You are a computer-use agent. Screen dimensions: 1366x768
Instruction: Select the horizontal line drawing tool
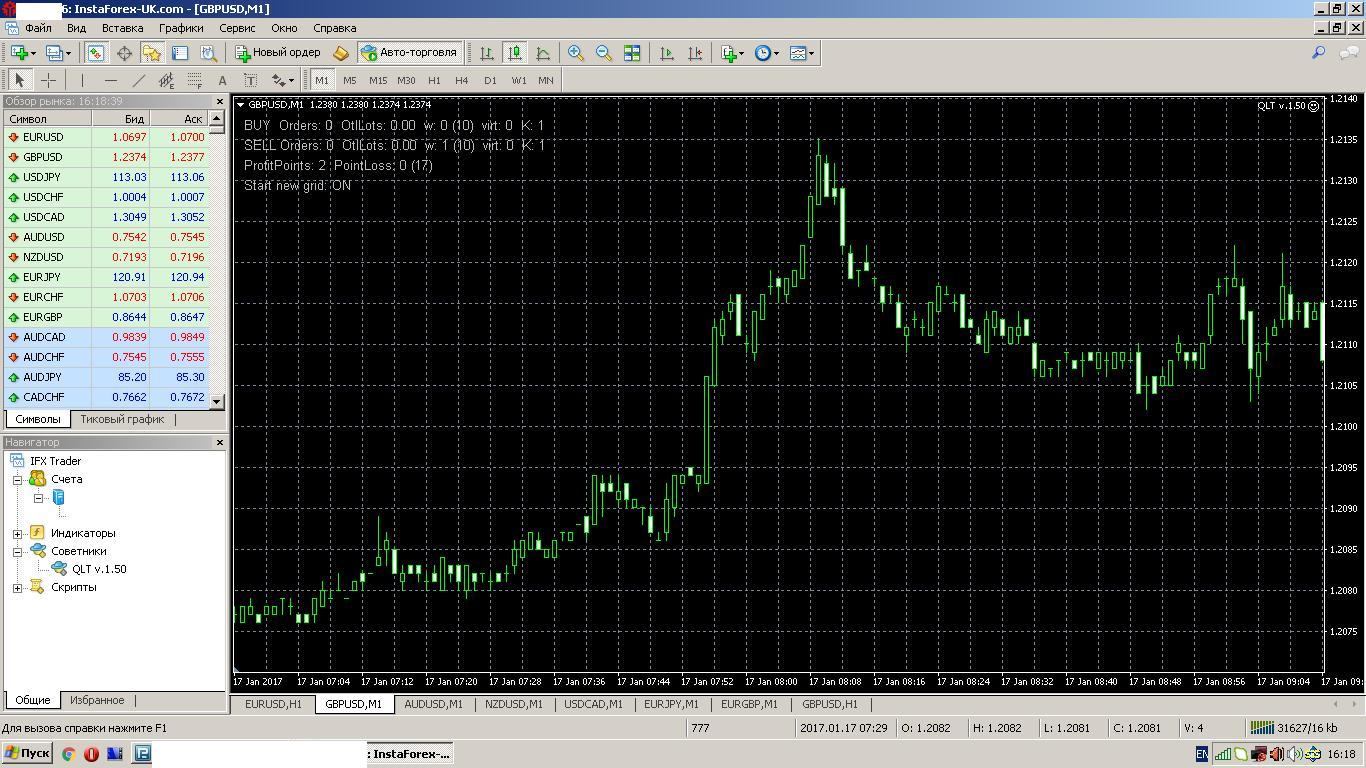point(110,80)
